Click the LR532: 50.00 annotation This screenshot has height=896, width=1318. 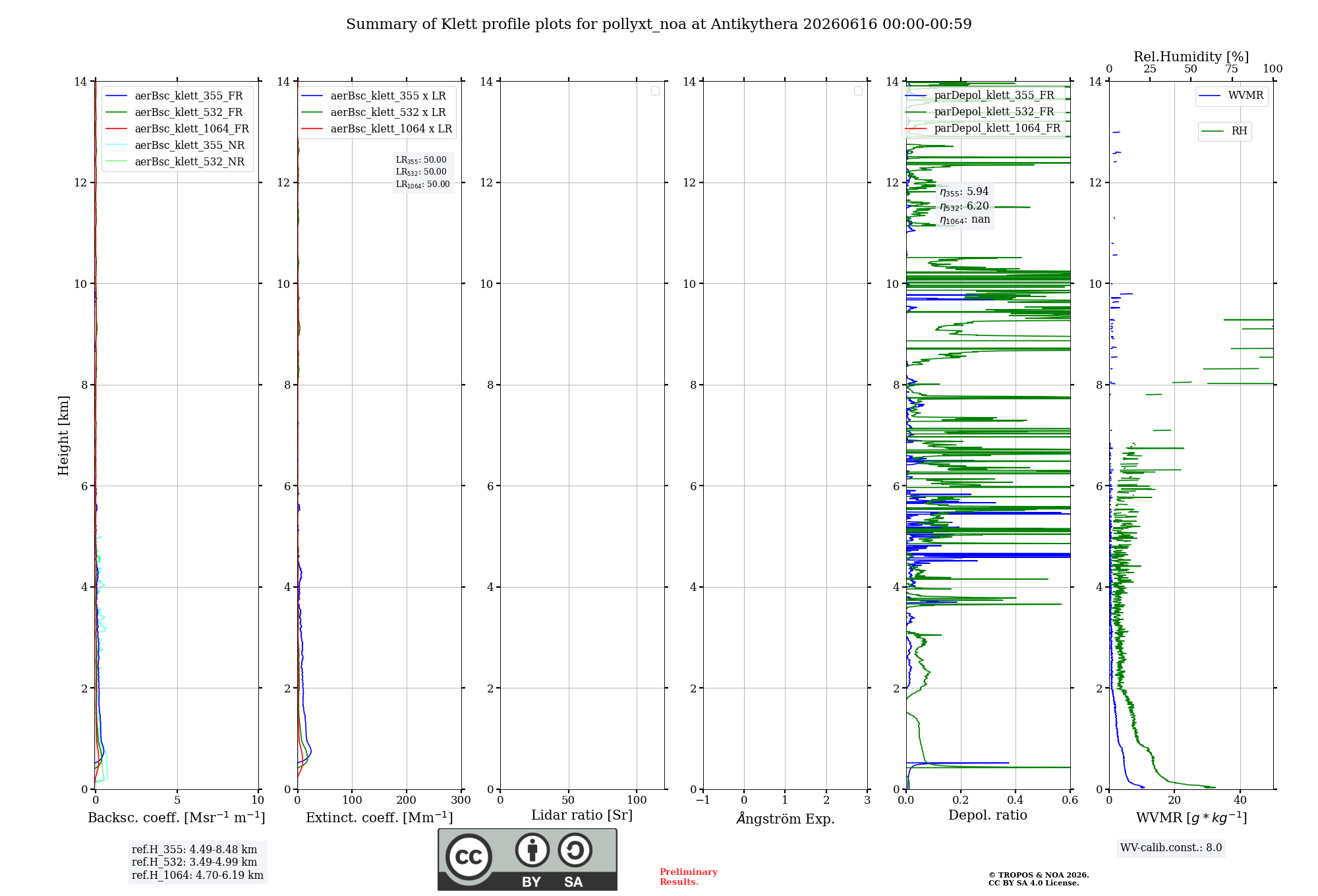coord(421,172)
